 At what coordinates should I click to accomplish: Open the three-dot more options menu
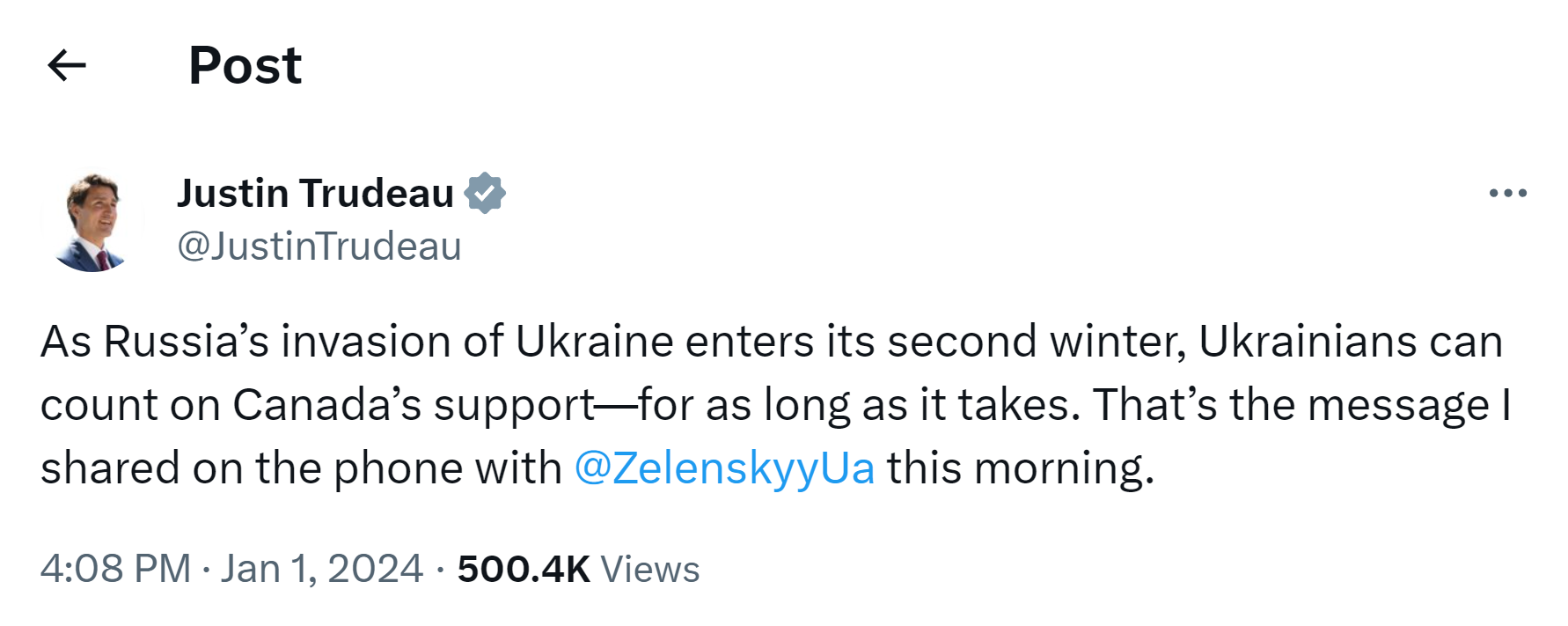tap(1507, 193)
